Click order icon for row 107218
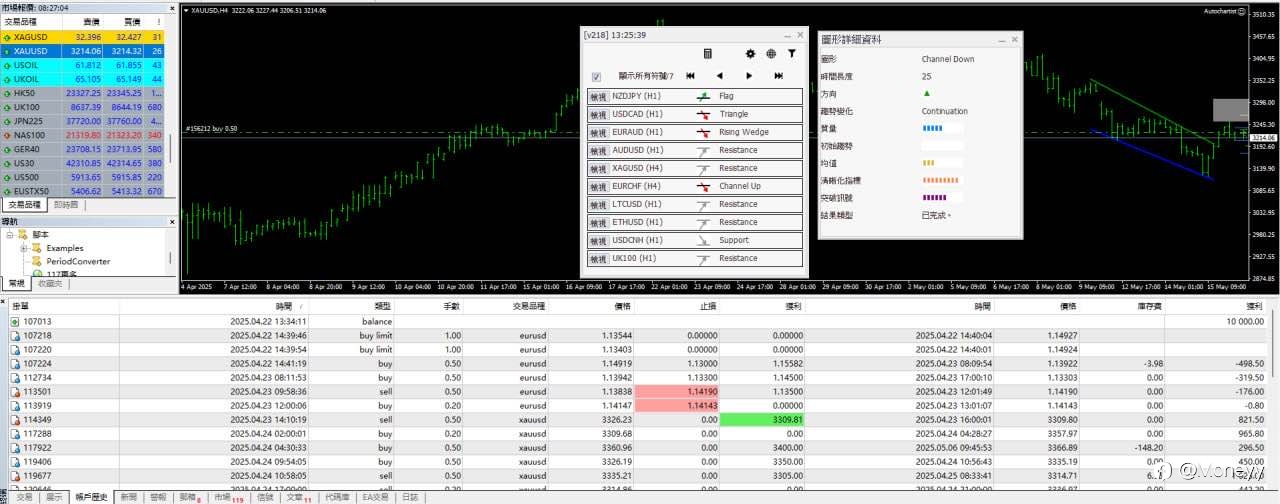The width and height of the screenshot is (1280, 504). [14, 336]
